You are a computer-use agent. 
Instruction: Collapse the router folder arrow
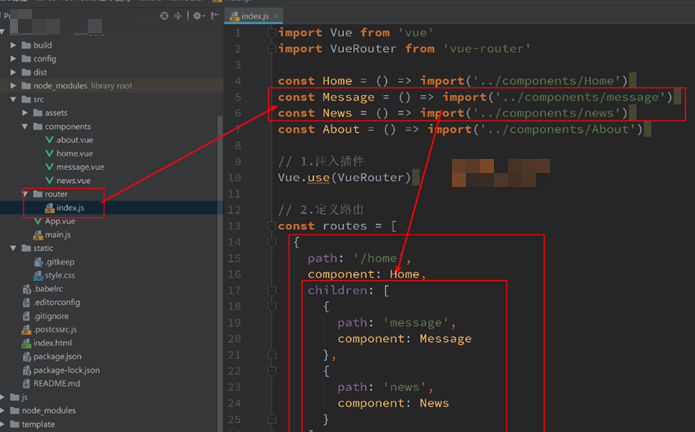point(26,194)
